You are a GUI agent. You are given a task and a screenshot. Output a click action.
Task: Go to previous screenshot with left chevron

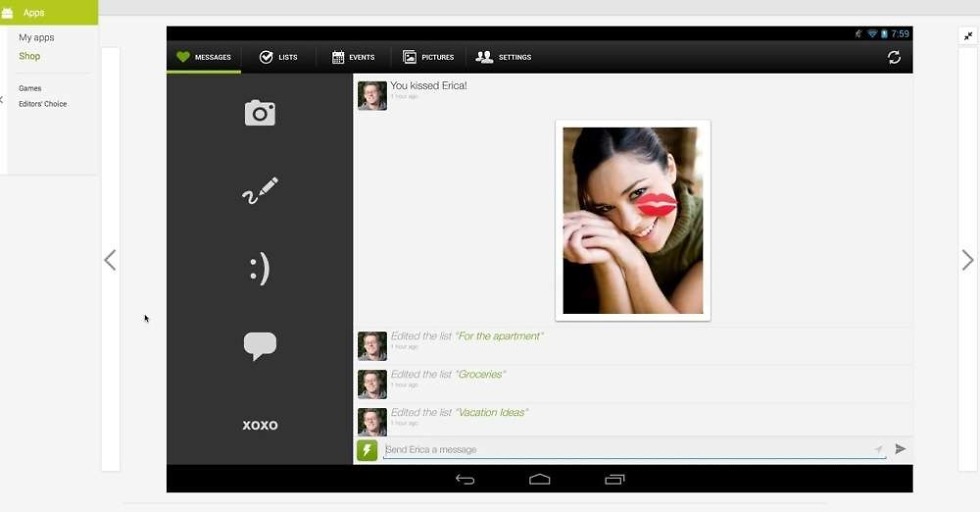[x=110, y=260]
